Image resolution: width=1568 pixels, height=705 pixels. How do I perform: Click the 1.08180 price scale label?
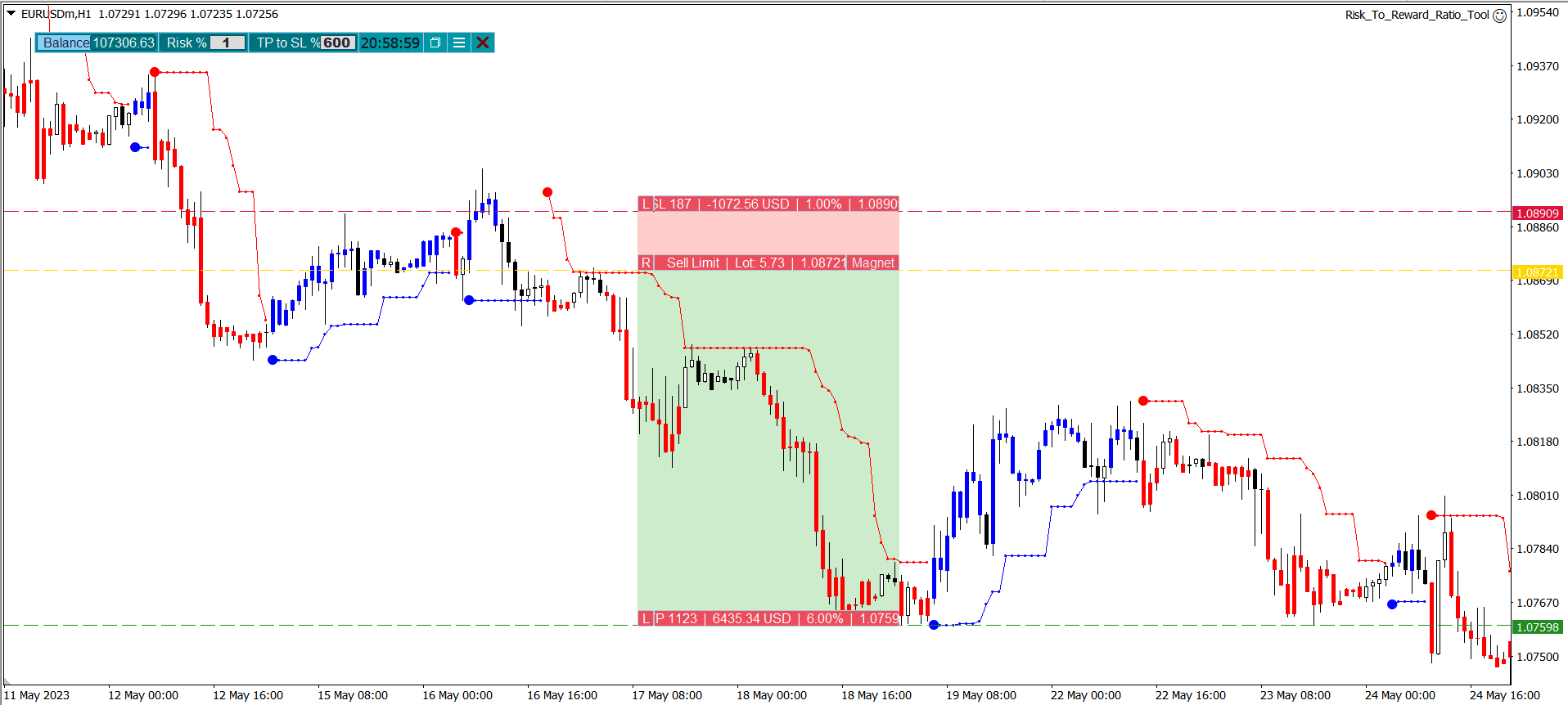point(1538,442)
